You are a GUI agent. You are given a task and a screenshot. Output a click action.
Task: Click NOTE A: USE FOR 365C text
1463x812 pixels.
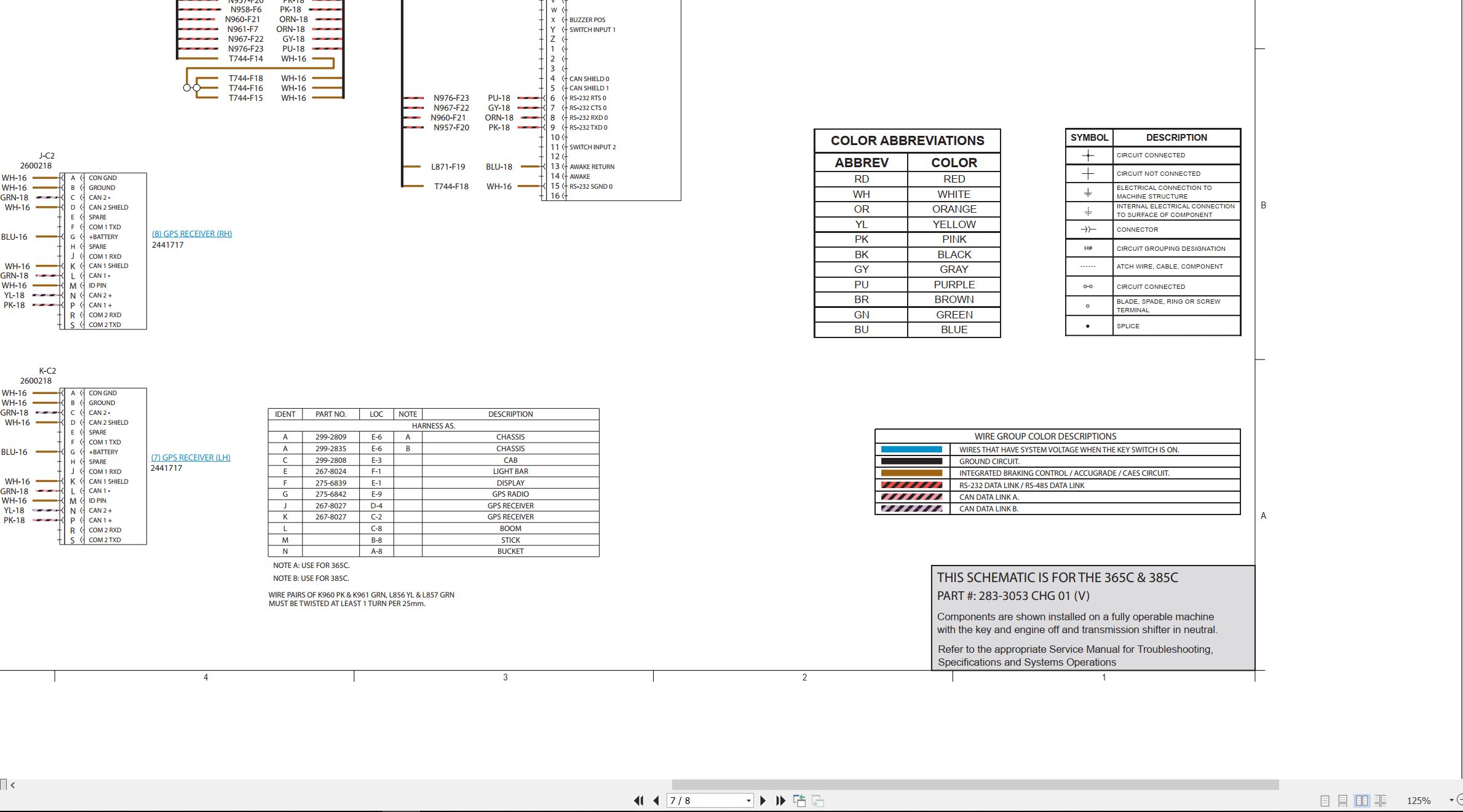tap(311, 566)
